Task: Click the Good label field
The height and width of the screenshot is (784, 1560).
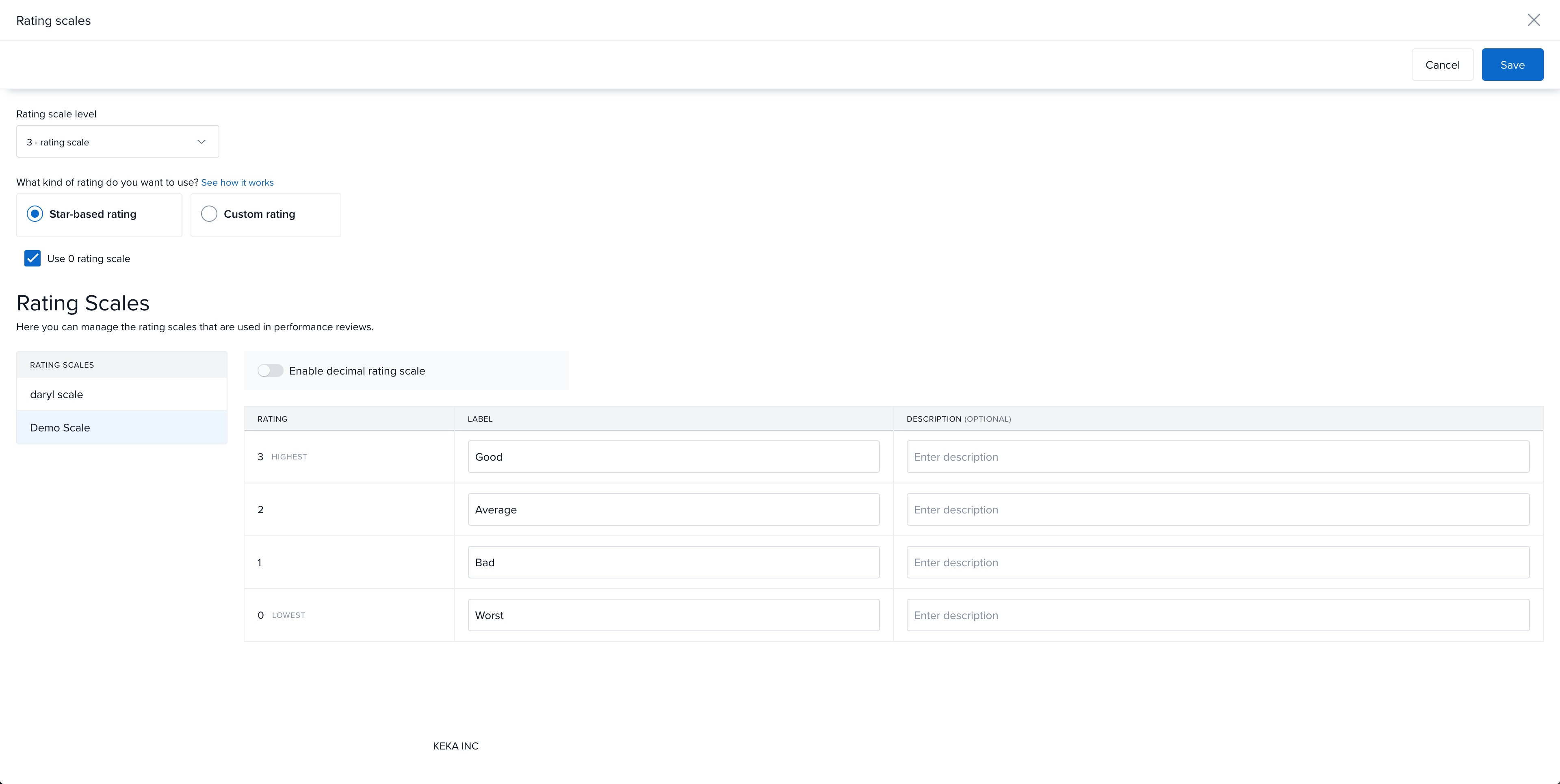Action: (x=673, y=457)
